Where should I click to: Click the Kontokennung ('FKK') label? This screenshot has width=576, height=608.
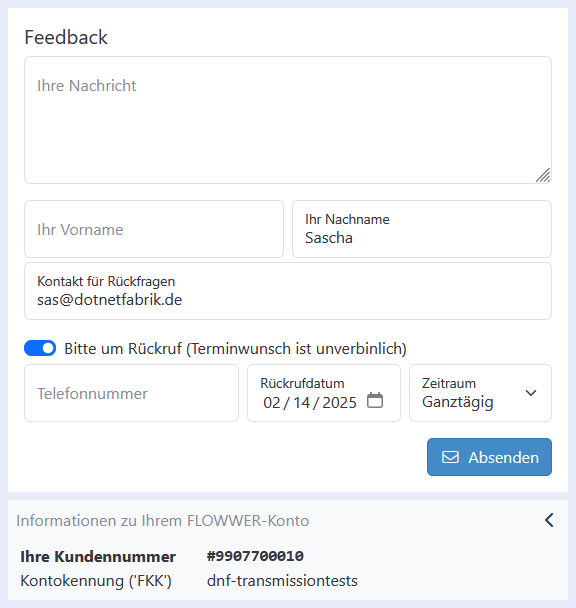(x=96, y=581)
